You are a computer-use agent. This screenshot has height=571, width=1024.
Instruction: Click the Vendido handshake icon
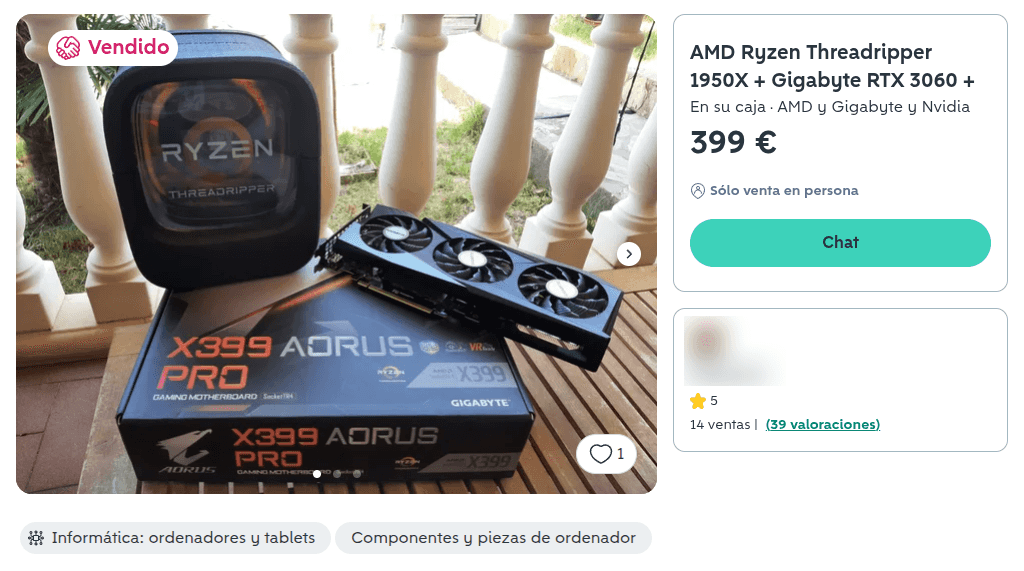[x=67, y=47]
